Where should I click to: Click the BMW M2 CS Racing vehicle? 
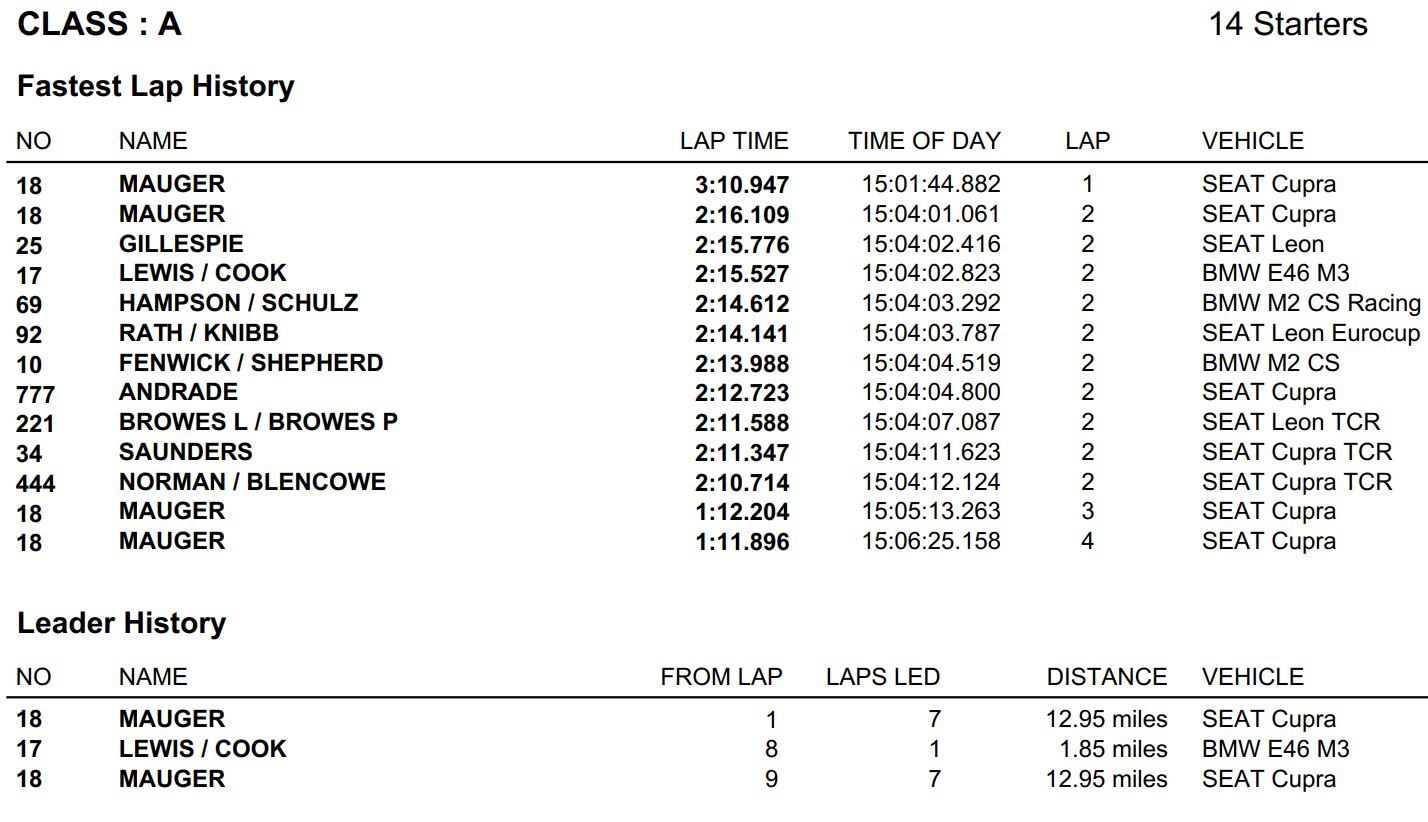coord(1310,303)
